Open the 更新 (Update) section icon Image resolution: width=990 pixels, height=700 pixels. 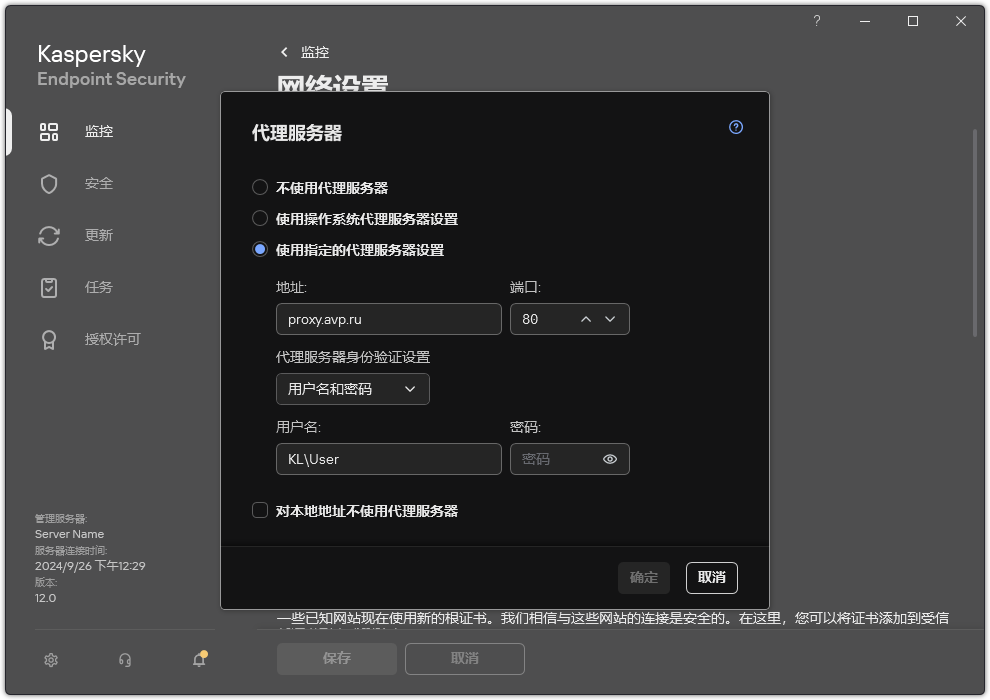point(48,235)
